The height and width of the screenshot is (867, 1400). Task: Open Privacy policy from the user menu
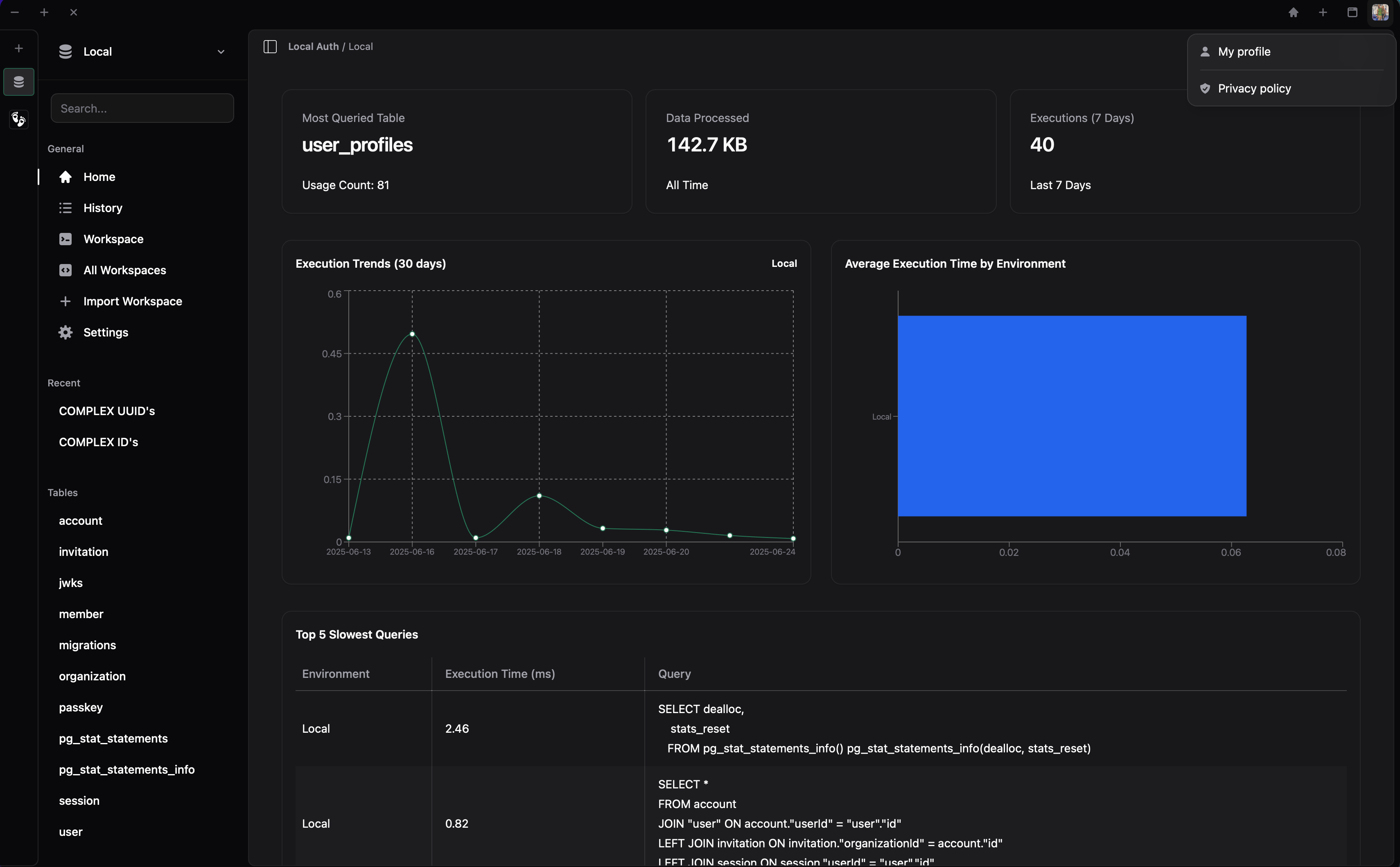(1291, 88)
